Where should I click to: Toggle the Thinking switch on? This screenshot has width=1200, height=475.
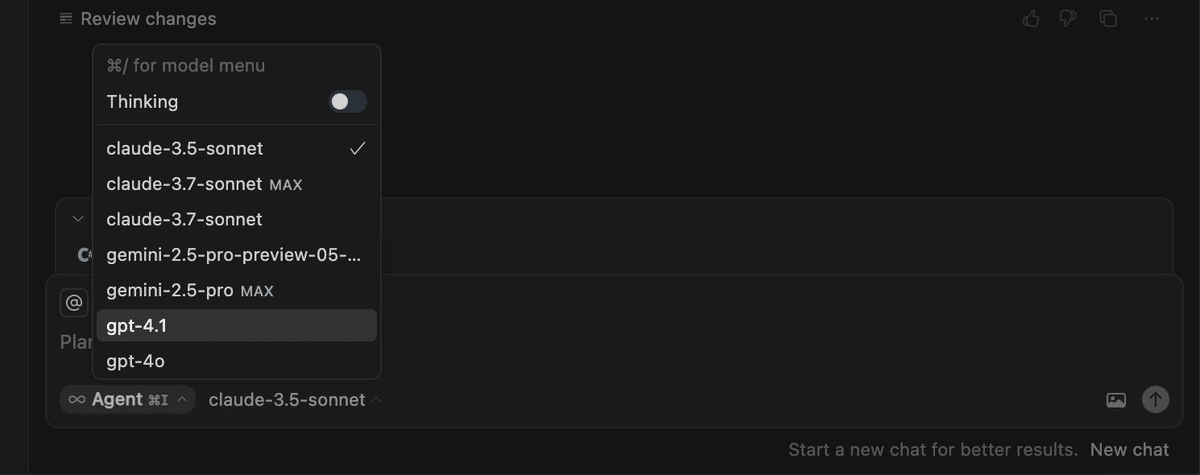[x=348, y=102]
